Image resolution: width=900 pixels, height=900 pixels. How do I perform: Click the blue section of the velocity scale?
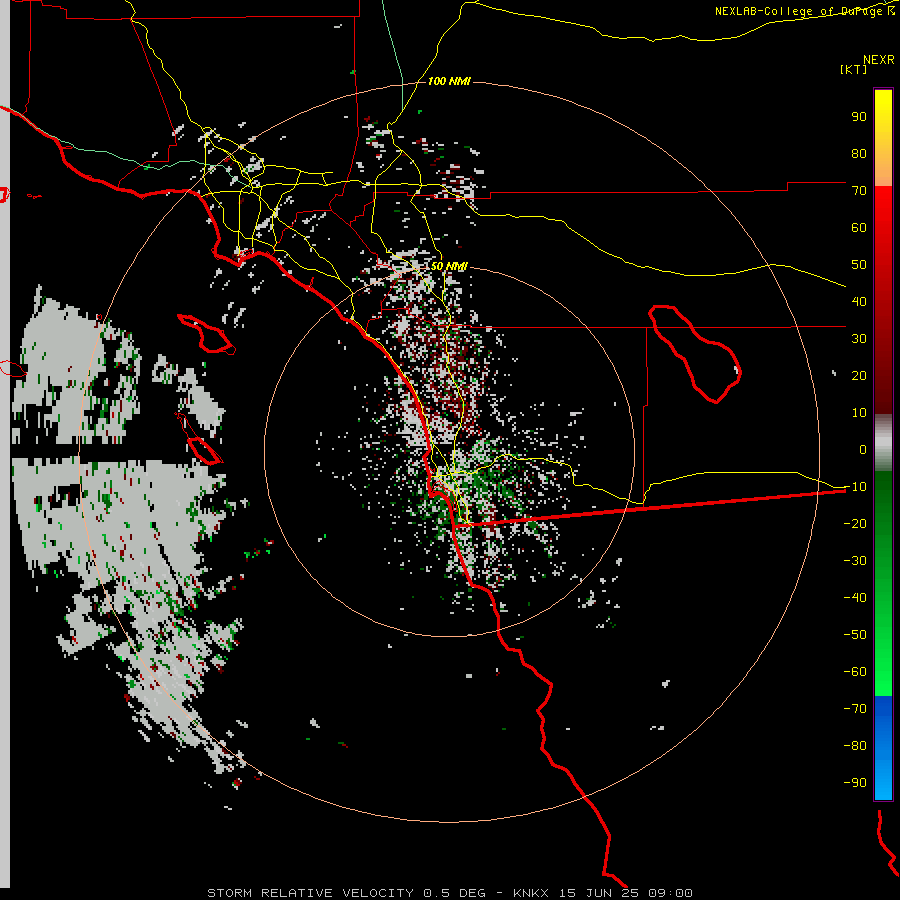[x=883, y=747]
